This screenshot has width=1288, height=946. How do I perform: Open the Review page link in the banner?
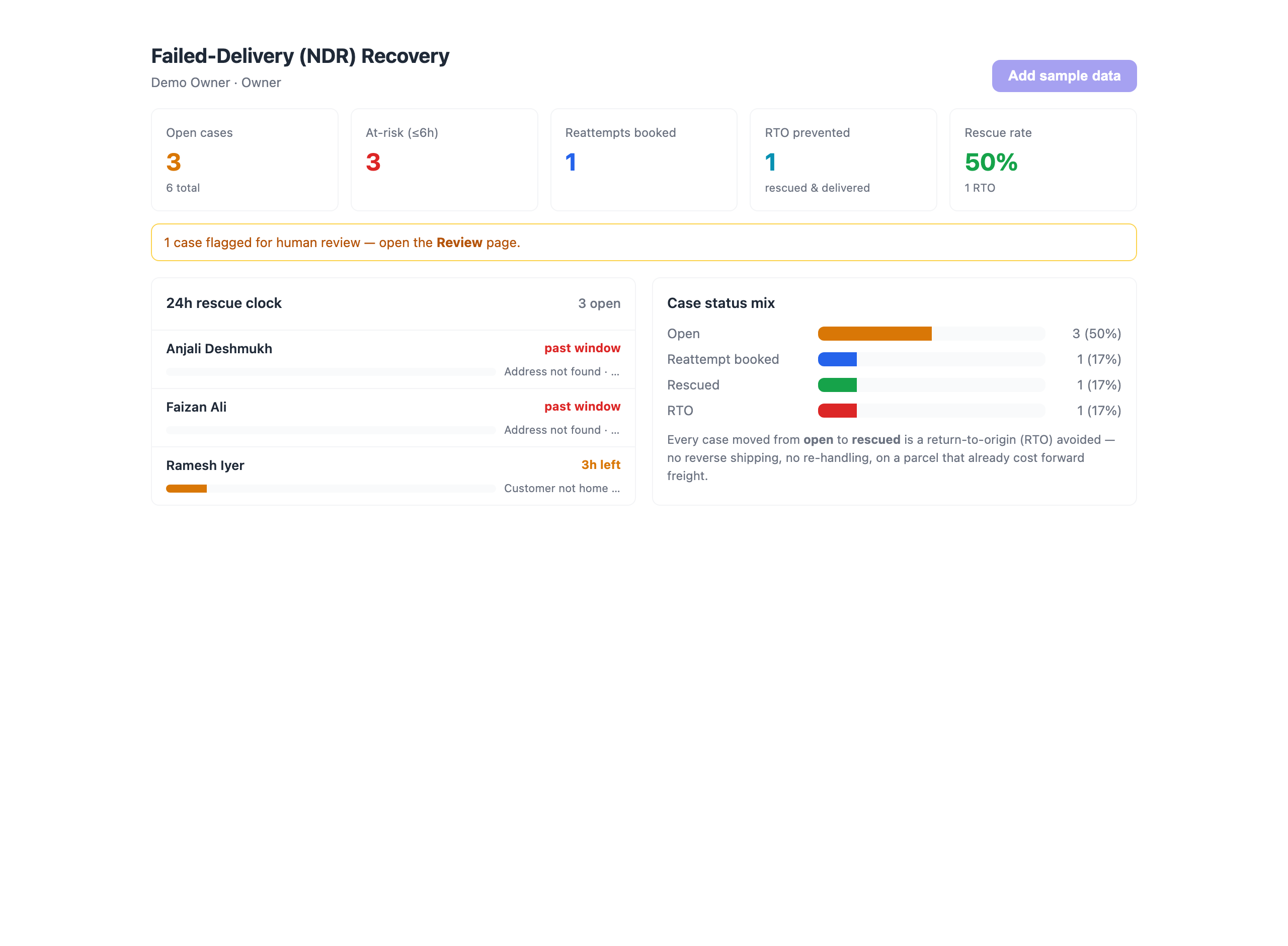click(459, 242)
